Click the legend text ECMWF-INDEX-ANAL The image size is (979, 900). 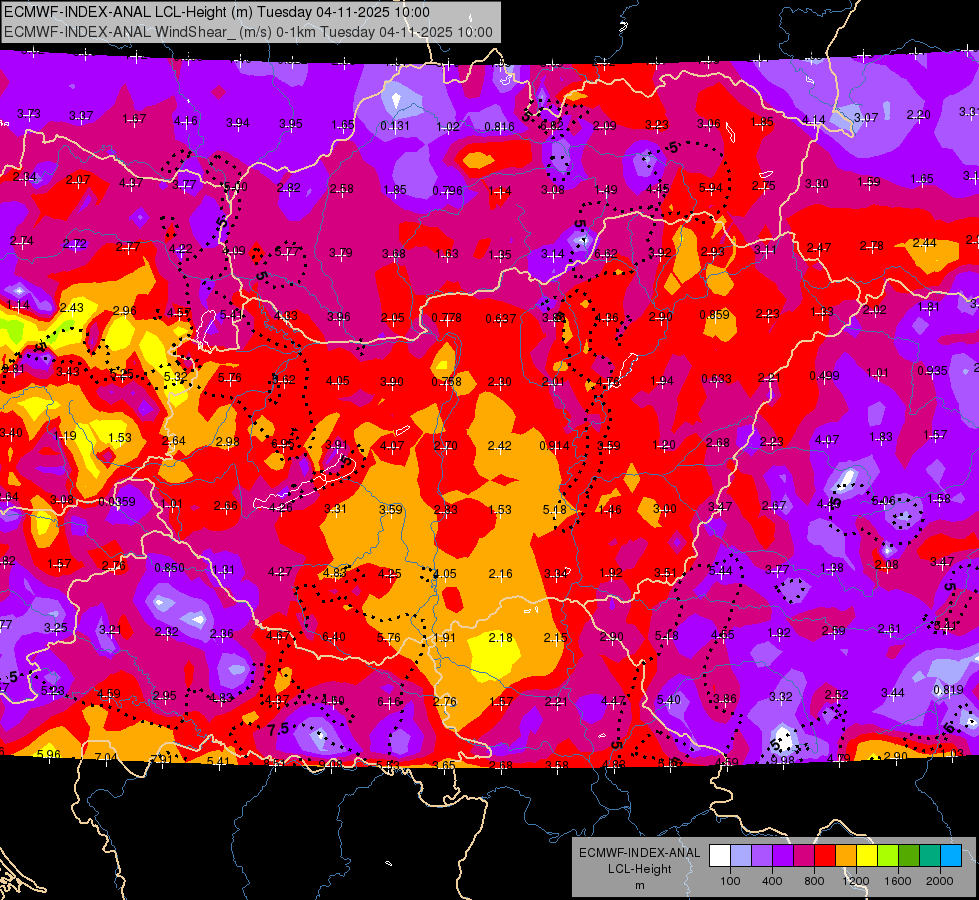(640, 853)
